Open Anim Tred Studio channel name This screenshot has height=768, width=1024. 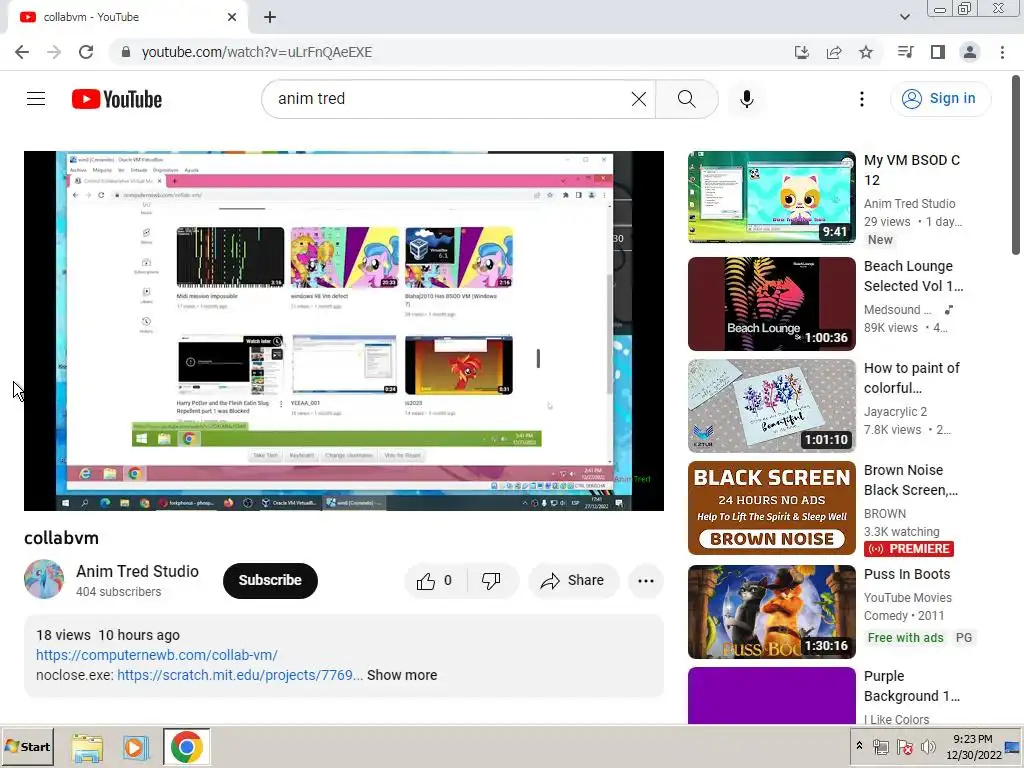tap(137, 571)
